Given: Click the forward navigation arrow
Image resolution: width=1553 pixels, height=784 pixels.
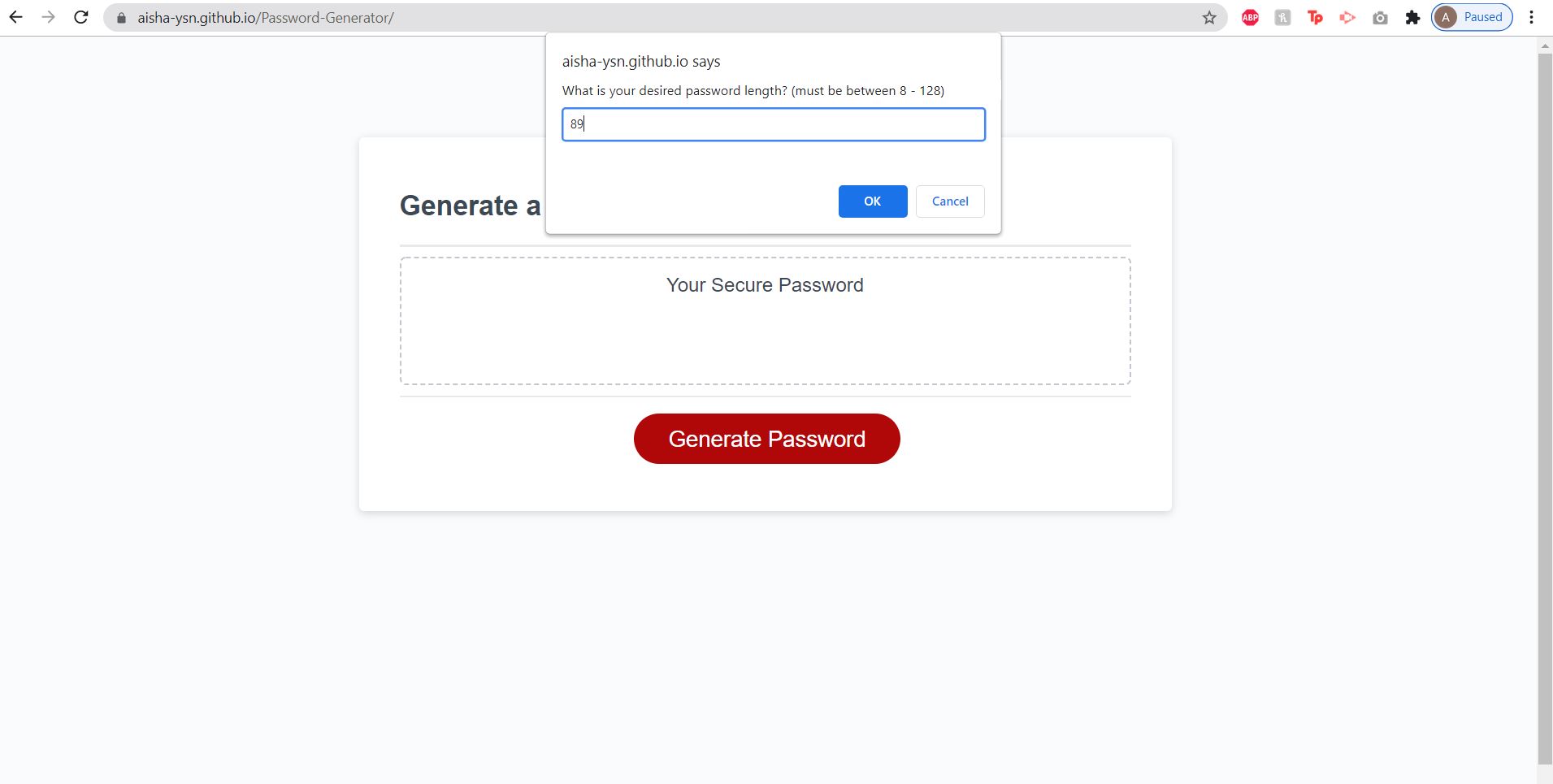Looking at the screenshot, I should coord(49,16).
